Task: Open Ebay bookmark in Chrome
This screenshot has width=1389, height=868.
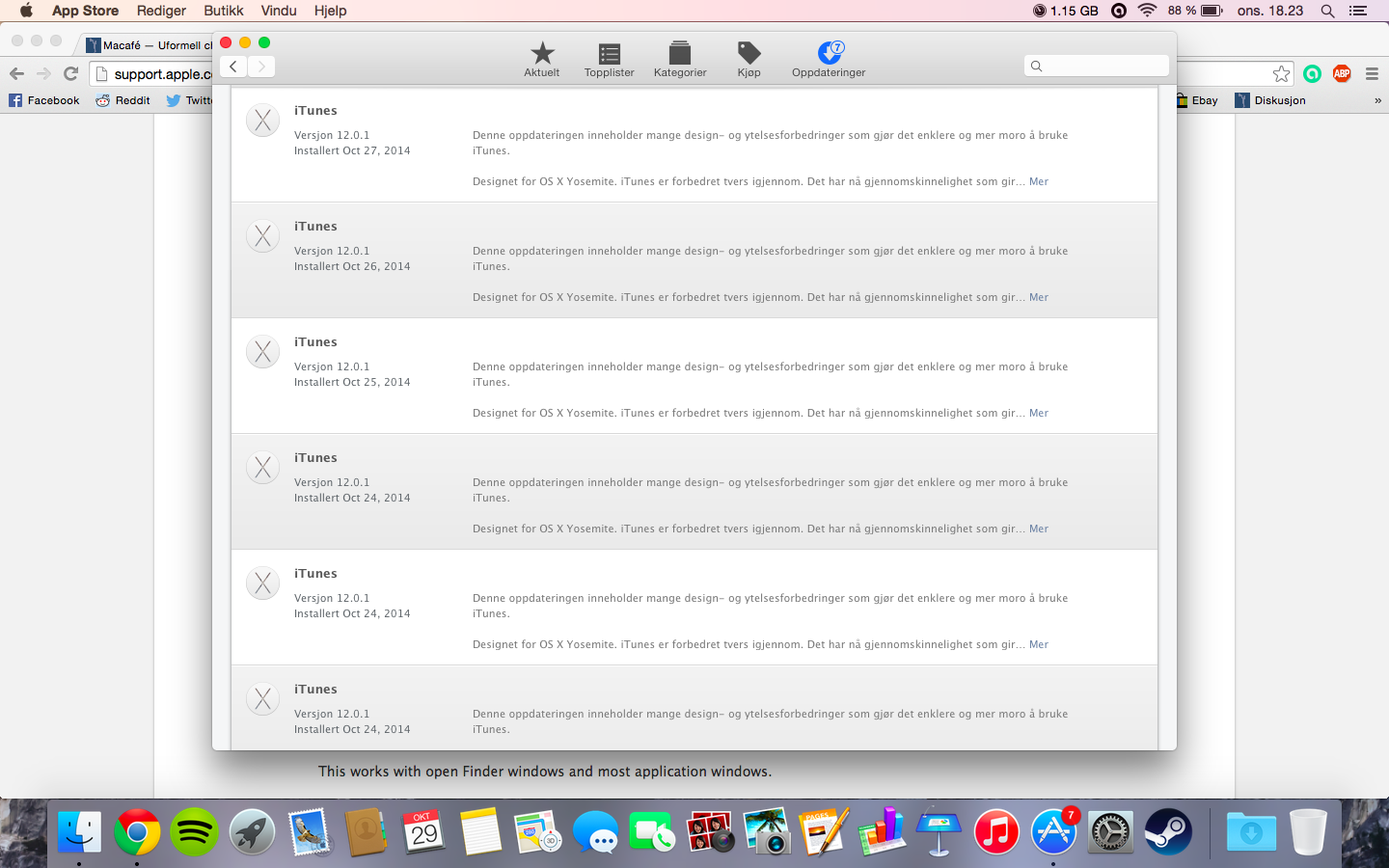Action: (1197, 100)
